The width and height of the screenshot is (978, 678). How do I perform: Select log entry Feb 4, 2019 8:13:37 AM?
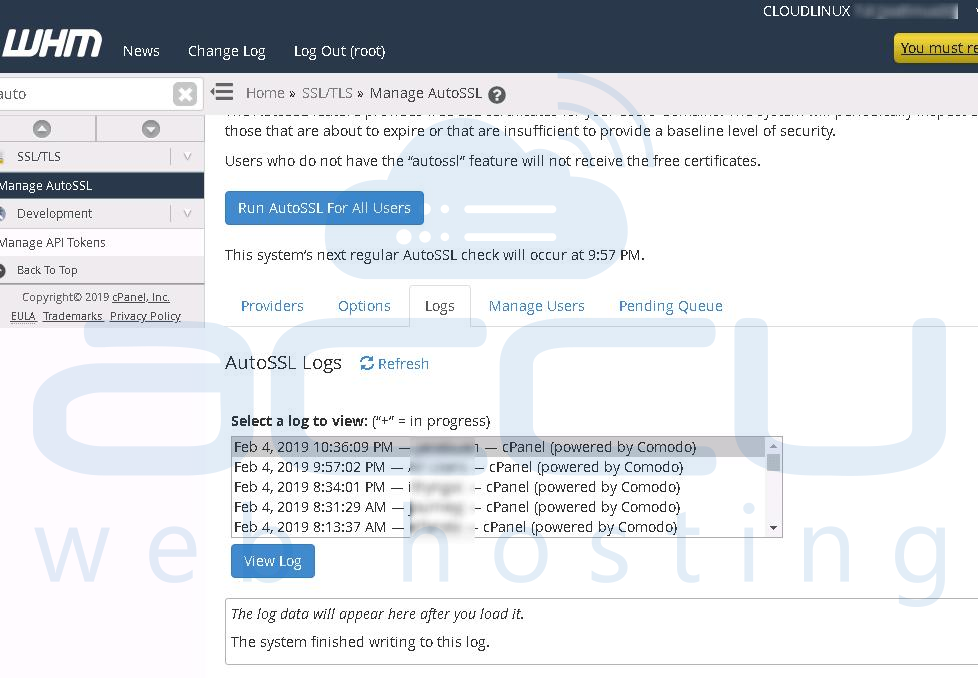[x=499, y=527]
